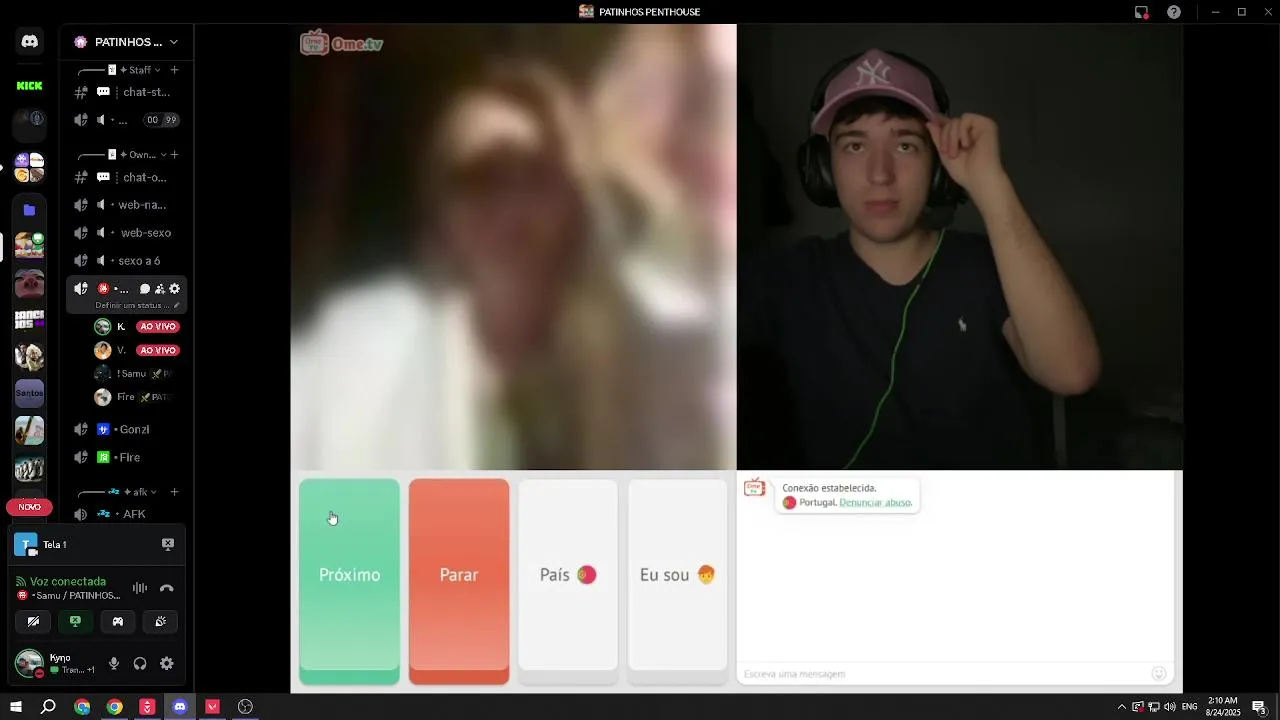
Task: Create channel in the Staff category
Action: 175,70
